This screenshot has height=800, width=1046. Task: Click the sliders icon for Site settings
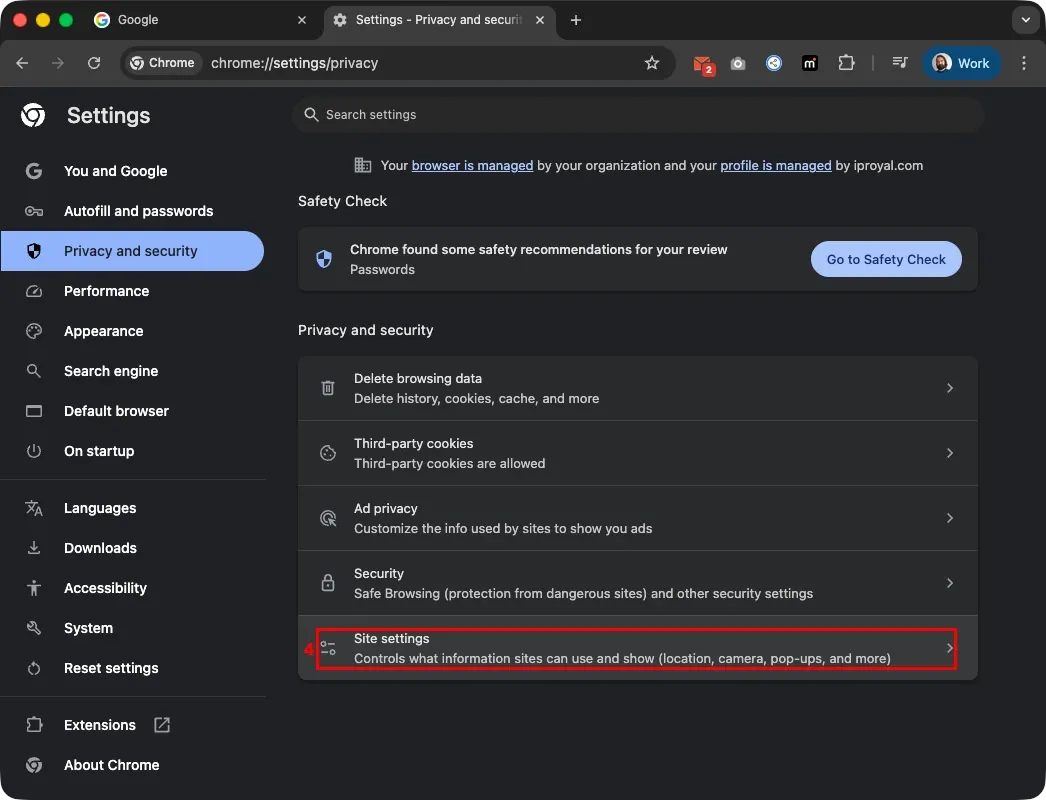click(x=328, y=648)
